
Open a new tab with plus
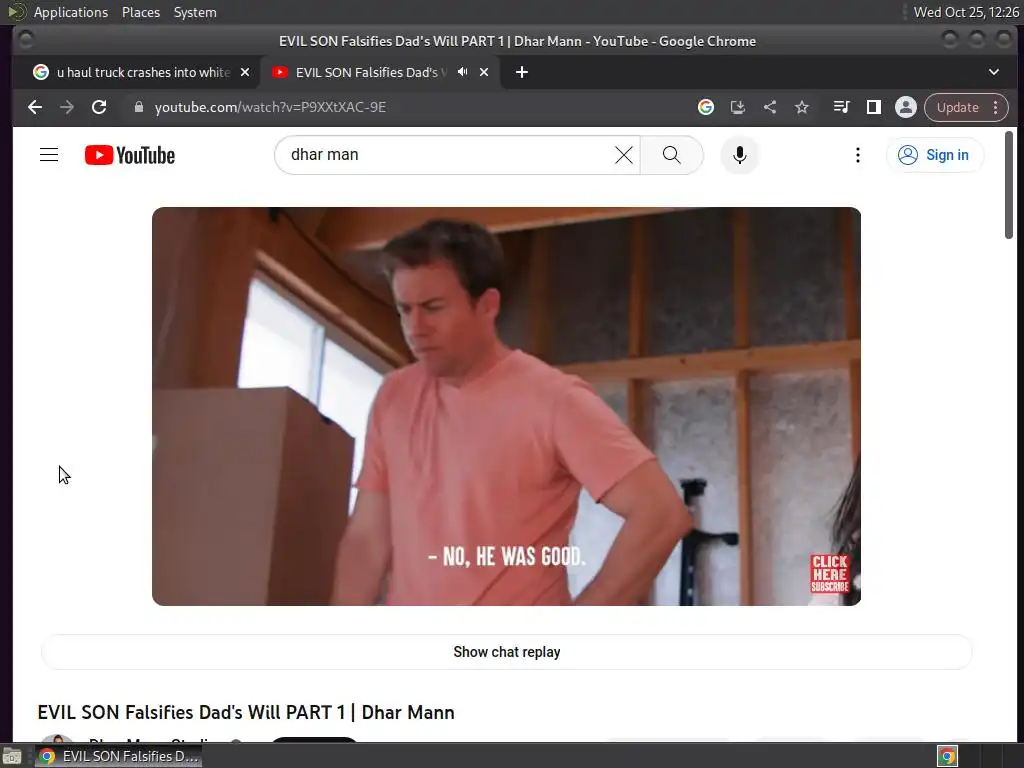[x=521, y=72]
